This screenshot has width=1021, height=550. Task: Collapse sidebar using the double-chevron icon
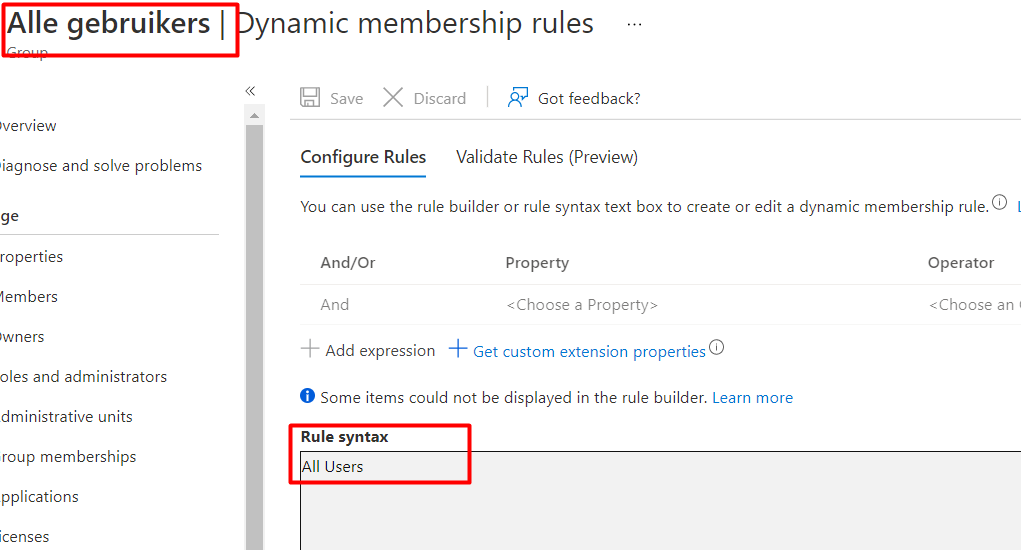[250, 91]
